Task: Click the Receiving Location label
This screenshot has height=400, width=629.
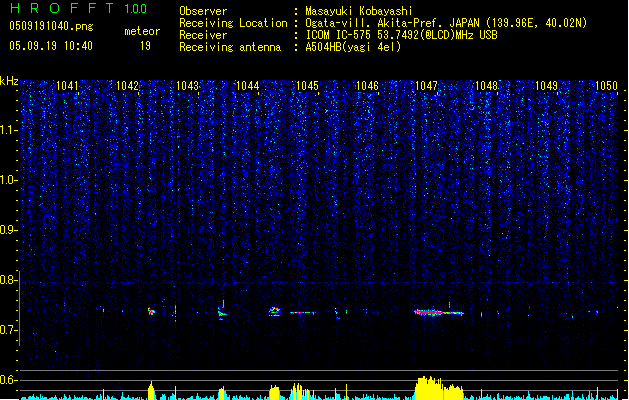Action: click(x=233, y=23)
